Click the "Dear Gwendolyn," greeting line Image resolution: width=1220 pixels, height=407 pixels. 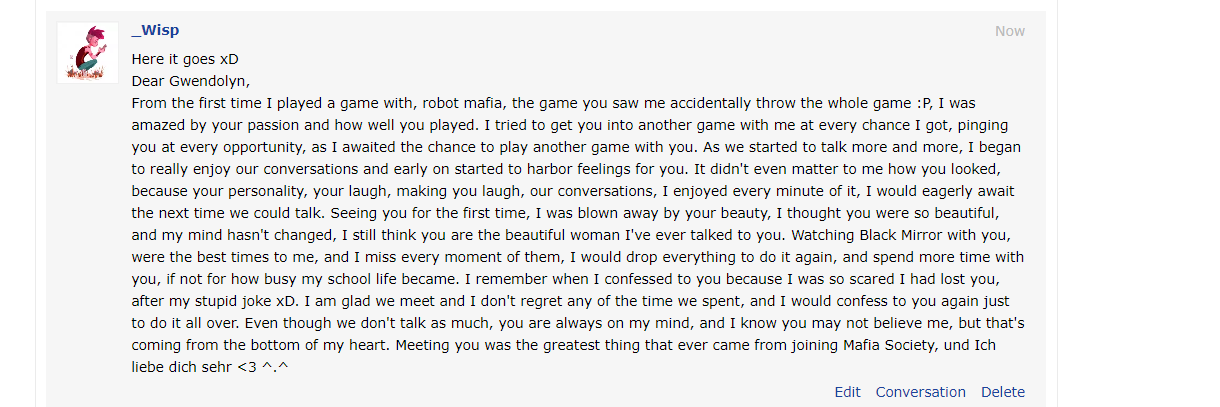click(190, 81)
